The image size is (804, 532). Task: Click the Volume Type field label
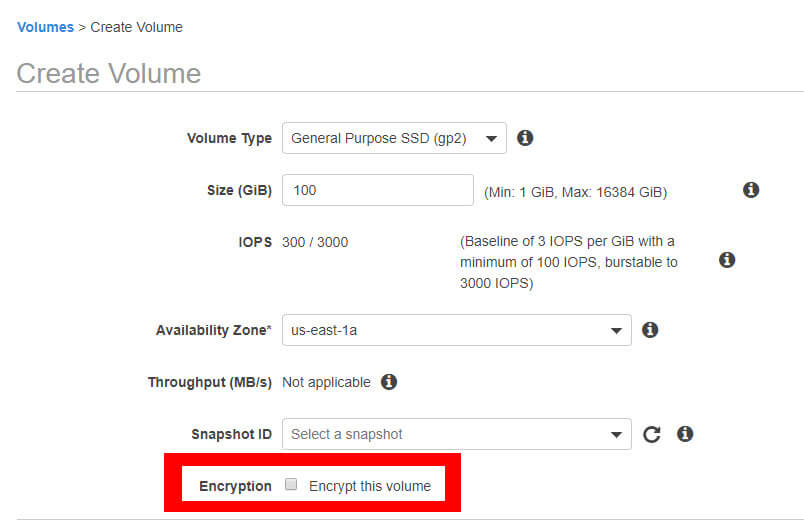[229, 138]
